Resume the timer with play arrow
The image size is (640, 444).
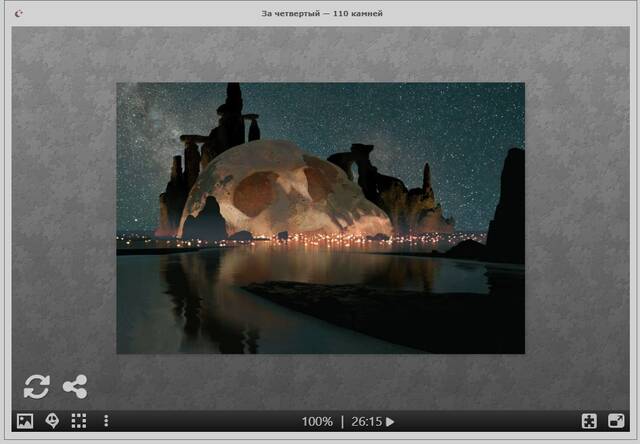(x=391, y=422)
